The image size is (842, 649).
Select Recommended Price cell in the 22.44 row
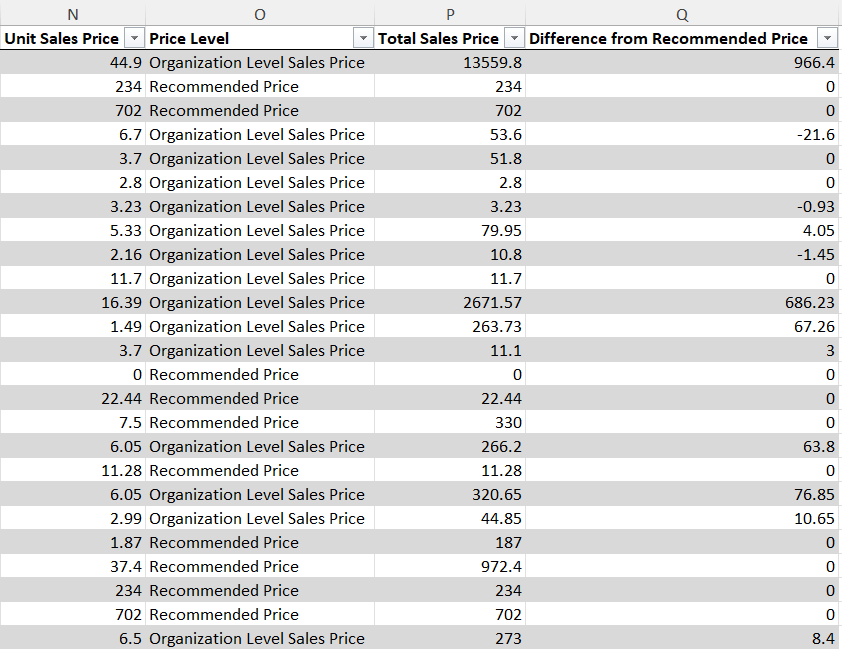260,398
